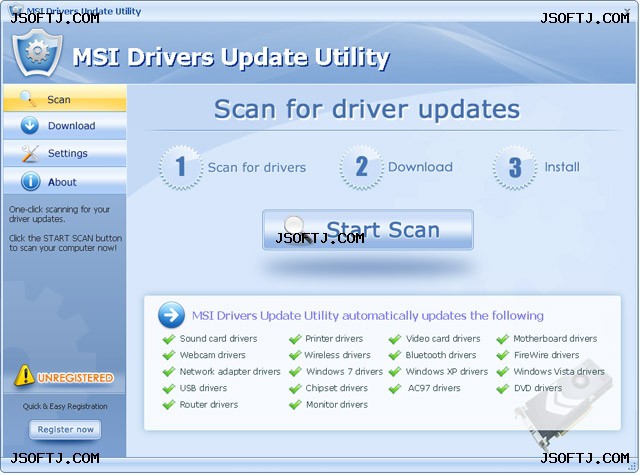Click the 'Webcam drivers' text
Viewport: 640px width, 475px height.
click(213, 355)
